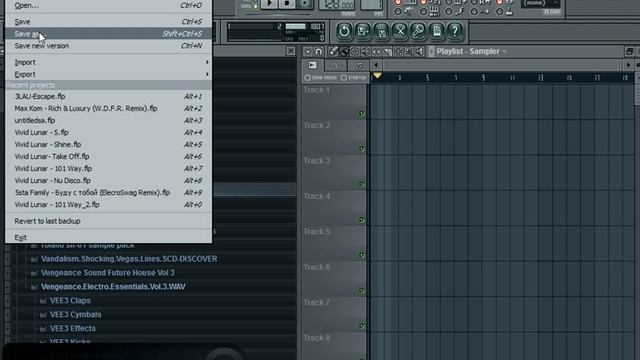Click the playlist horizontal scrollbar
Viewport: 640px width, 360px height.
(502, 65)
